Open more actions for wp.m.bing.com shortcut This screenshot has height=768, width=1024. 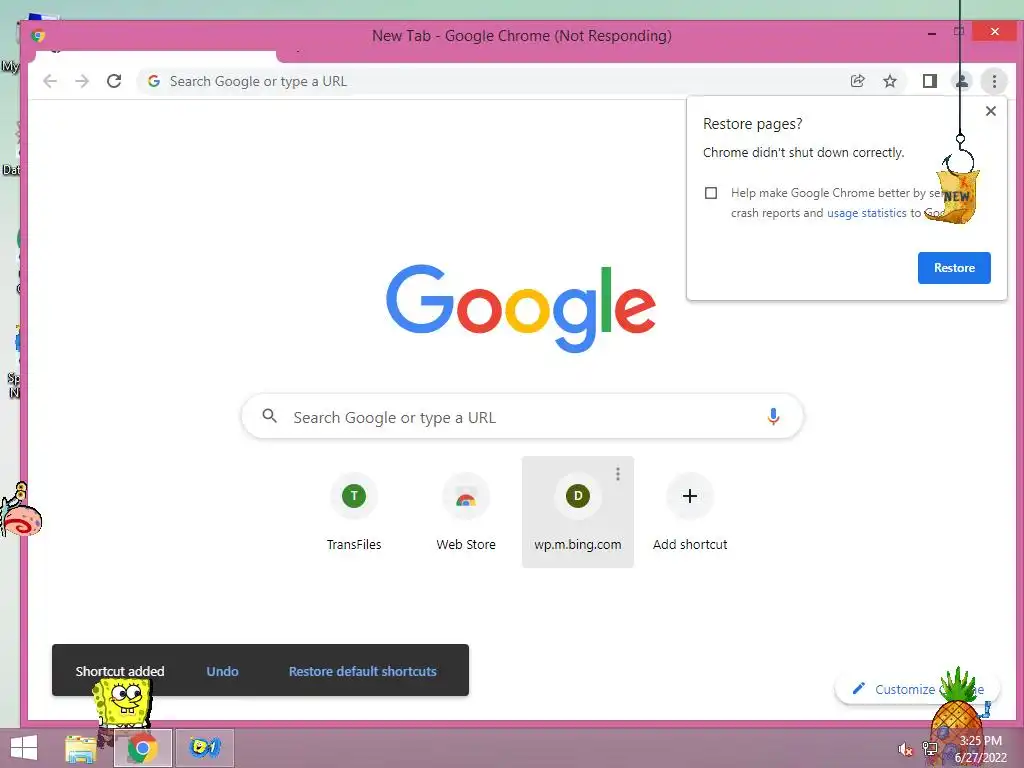618,473
